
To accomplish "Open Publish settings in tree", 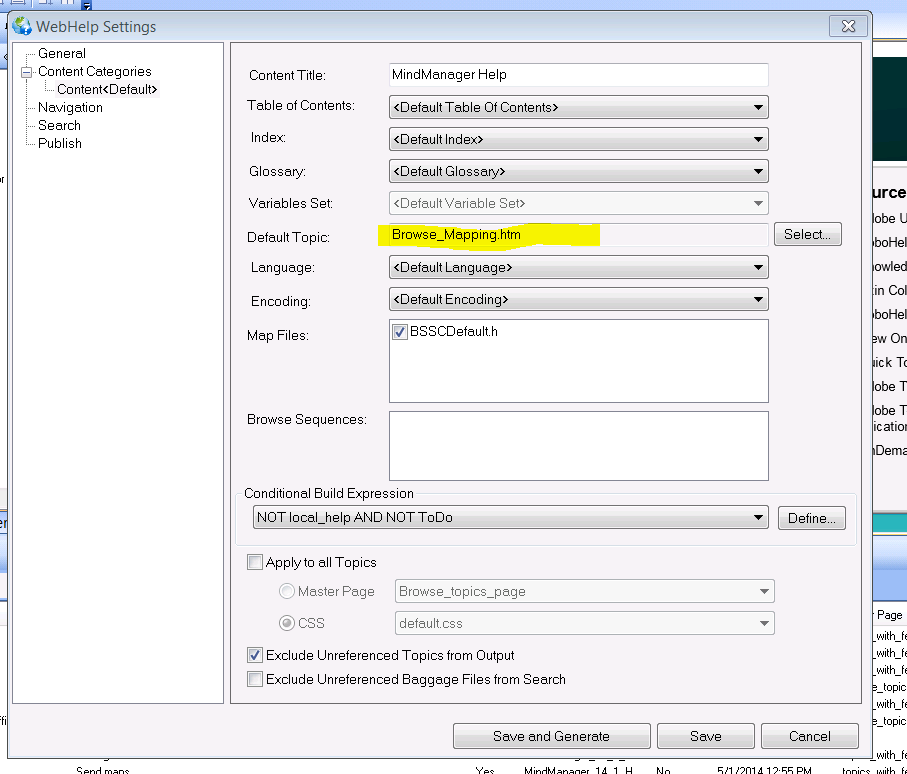I will (60, 143).
